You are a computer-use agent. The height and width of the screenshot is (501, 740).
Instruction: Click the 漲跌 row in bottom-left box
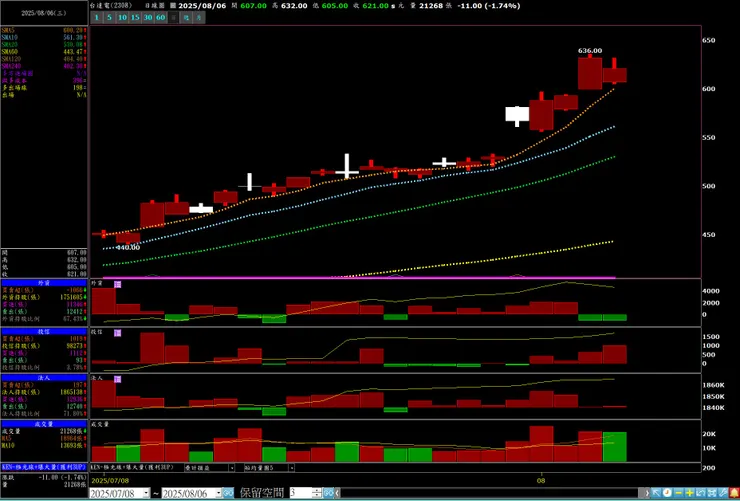tap(44, 477)
